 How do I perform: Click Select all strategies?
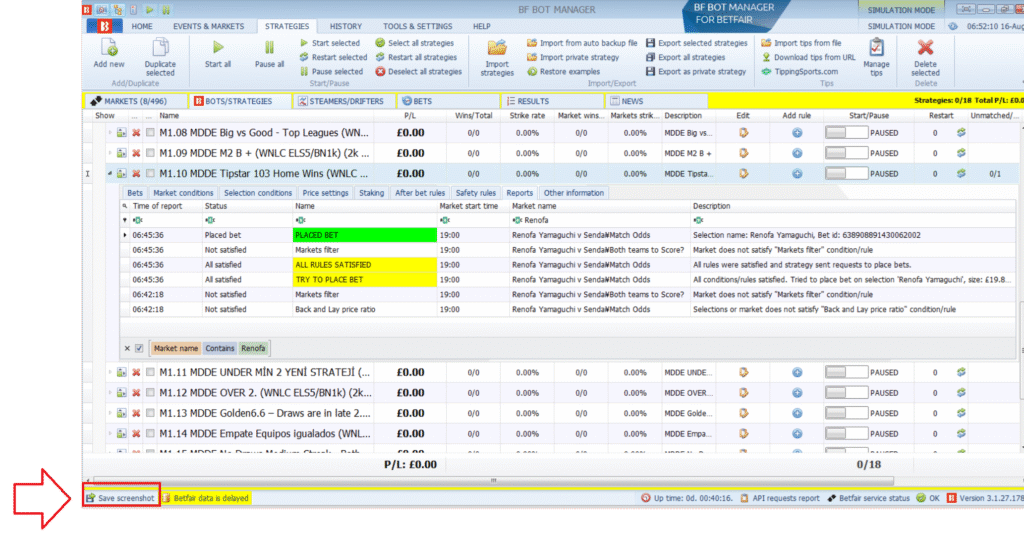point(414,43)
